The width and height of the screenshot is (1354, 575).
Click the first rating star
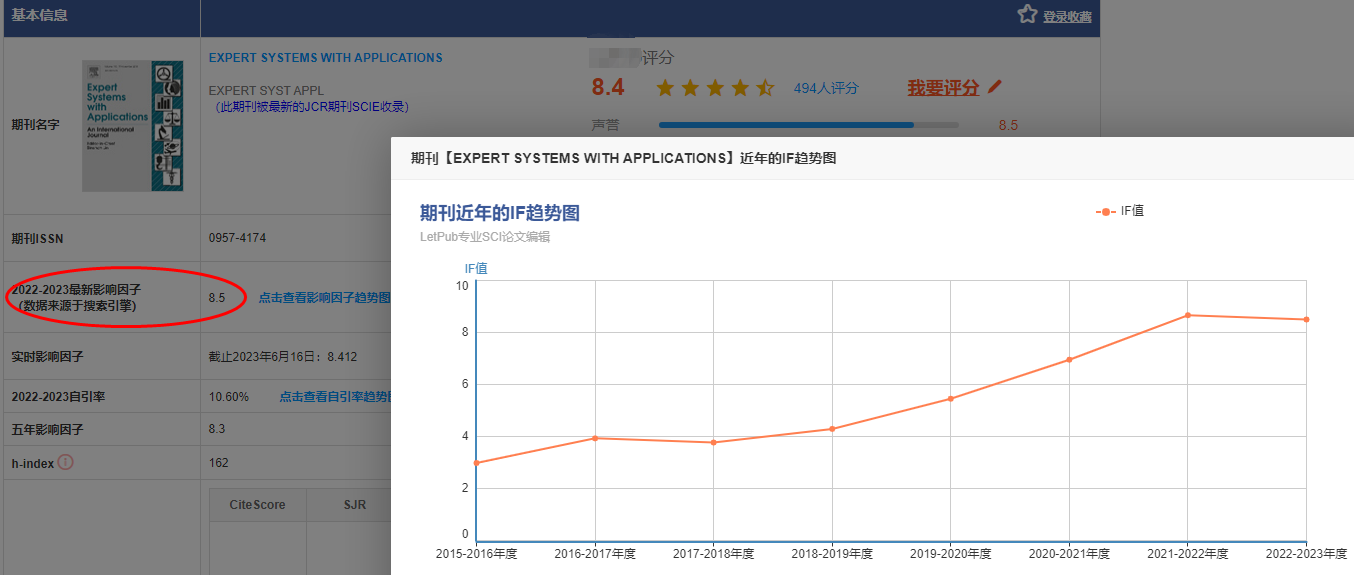click(665, 88)
